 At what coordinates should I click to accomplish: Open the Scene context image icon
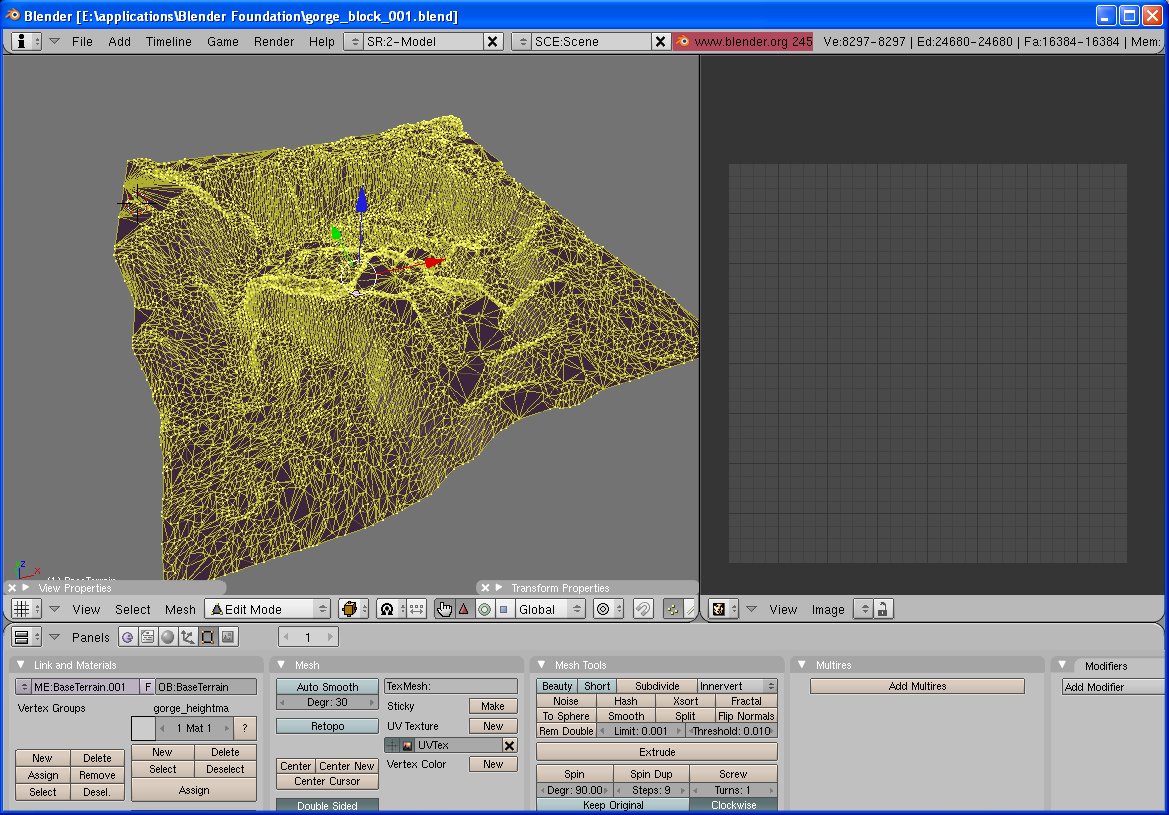228,637
